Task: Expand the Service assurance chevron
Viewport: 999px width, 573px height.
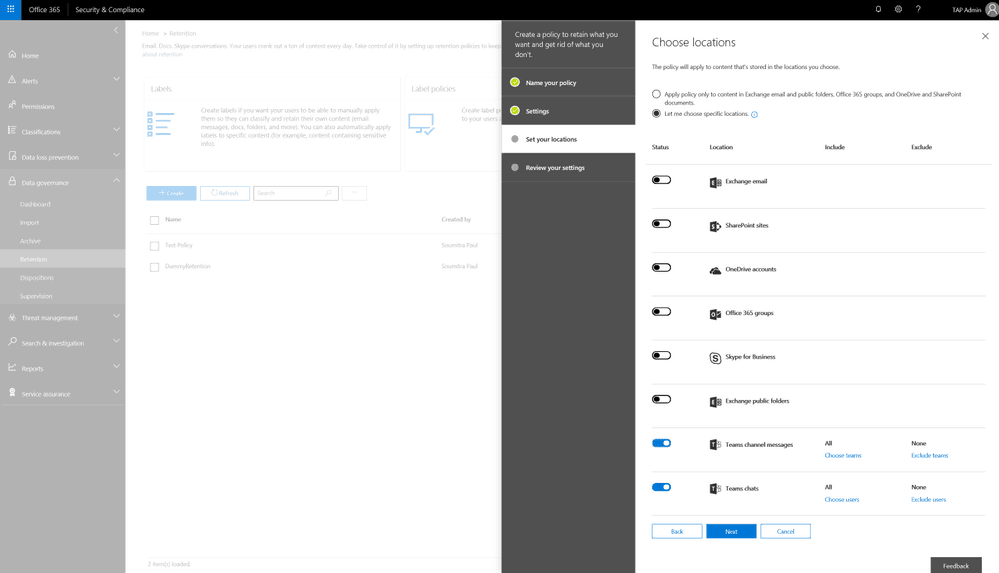Action: [x=116, y=392]
